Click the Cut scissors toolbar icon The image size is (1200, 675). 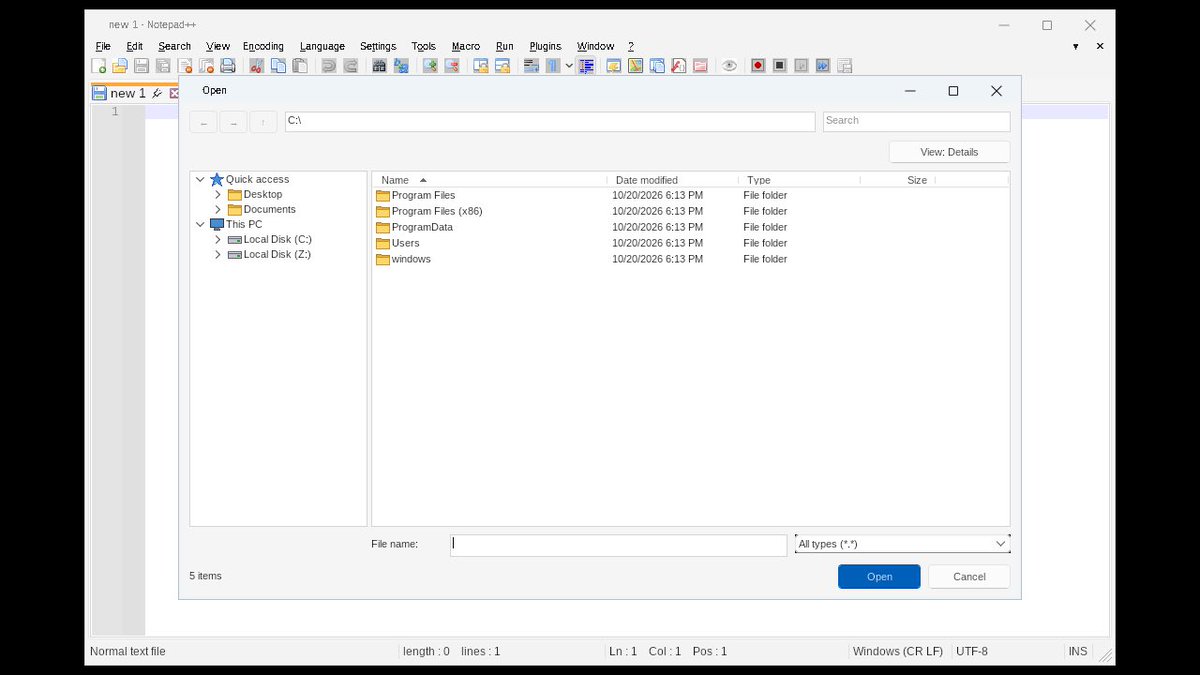point(257,66)
